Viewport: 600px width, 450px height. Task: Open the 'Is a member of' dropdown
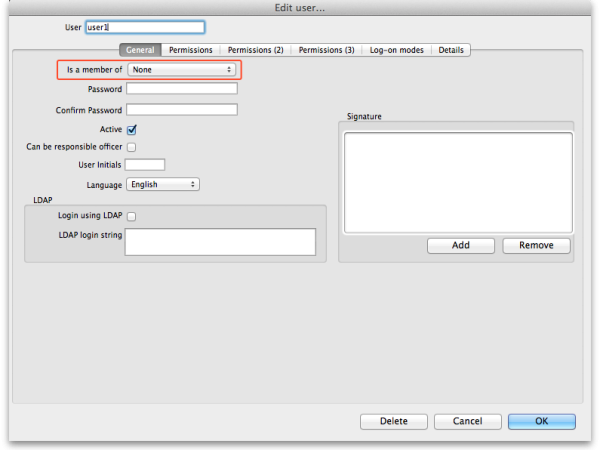click(182, 70)
